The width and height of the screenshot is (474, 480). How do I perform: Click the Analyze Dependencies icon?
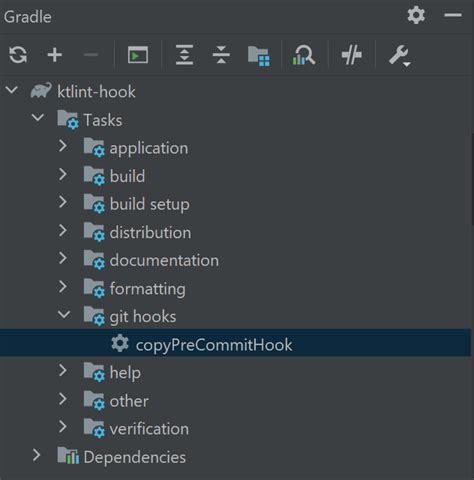pos(303,55)
